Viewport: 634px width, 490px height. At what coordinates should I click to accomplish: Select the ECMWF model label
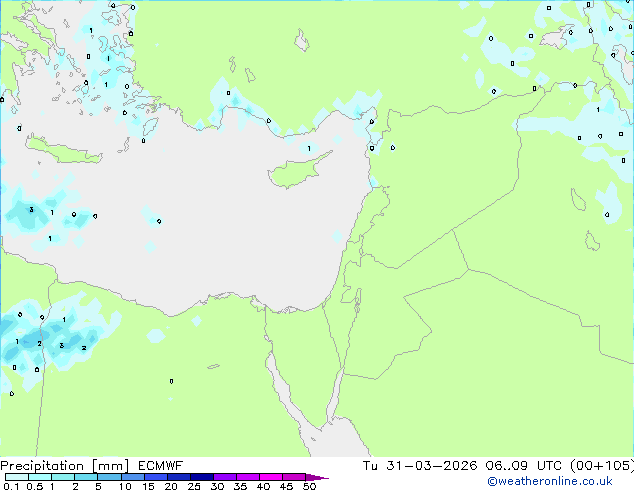(161, 466)
